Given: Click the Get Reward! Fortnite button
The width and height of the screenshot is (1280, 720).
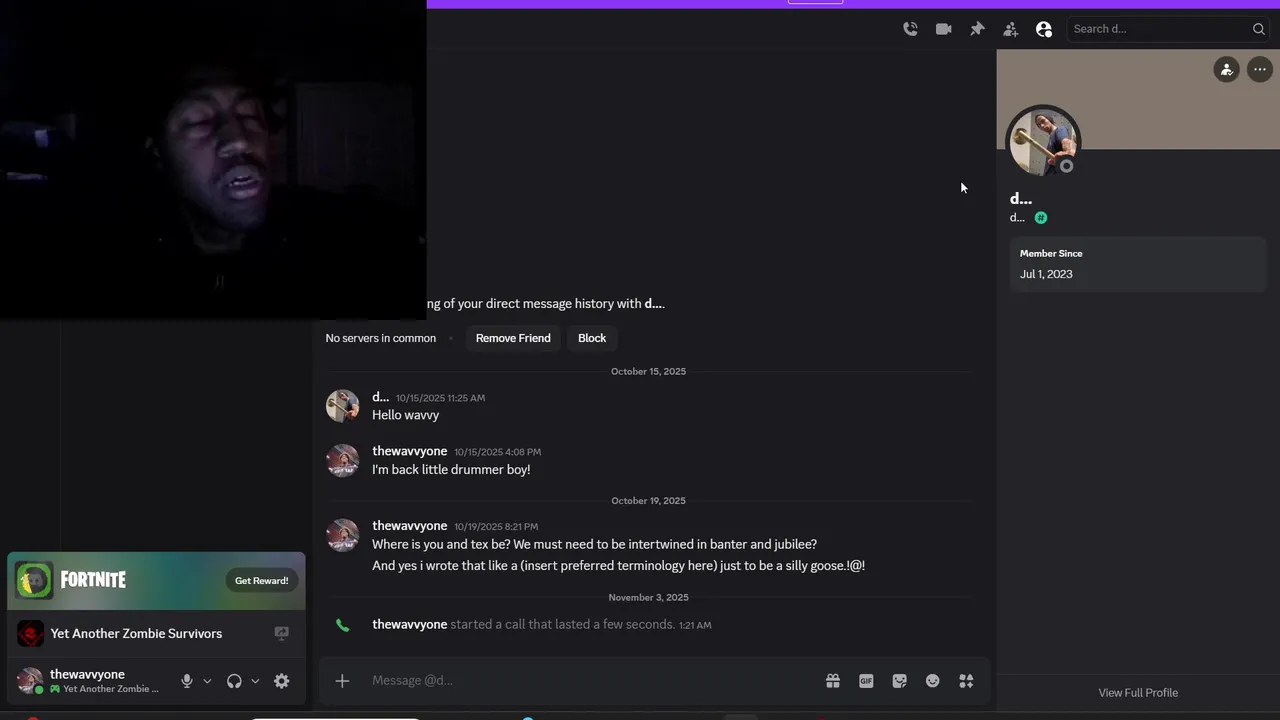Looking at the screenshot, I should (x=261, y=581).
